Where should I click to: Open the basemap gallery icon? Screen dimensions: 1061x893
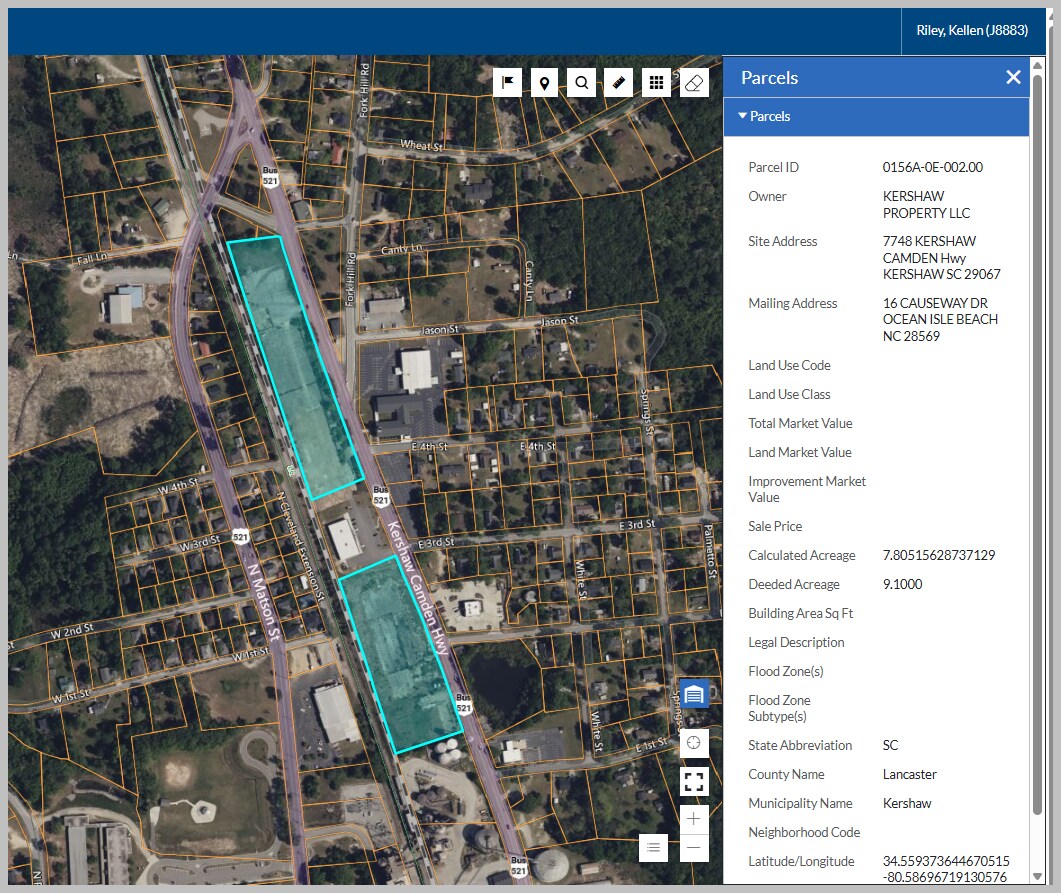click(x=694, y=692)
